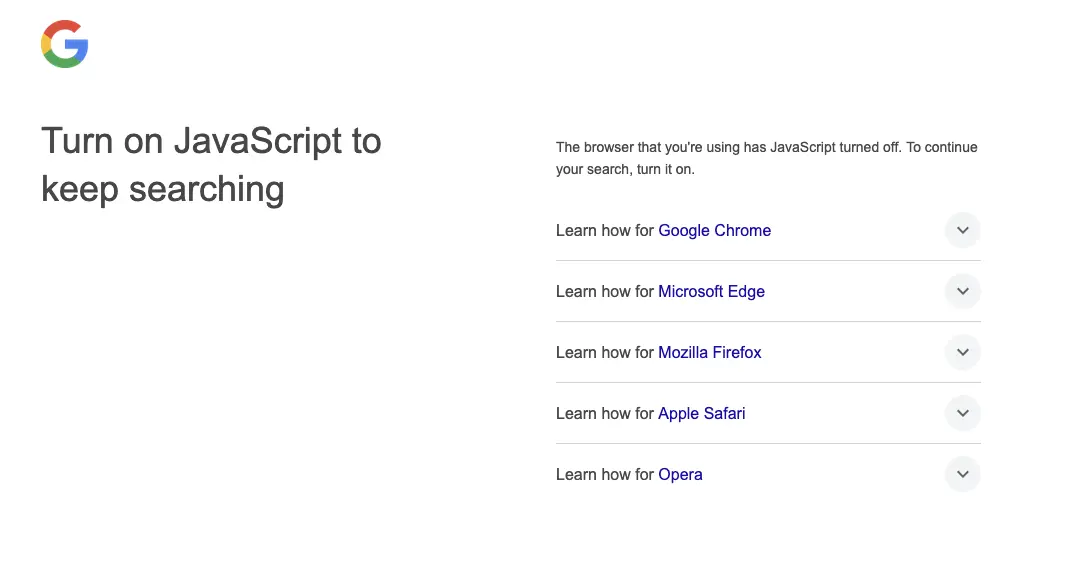1078x569 pixels.
Task: Click the "JavaScript turned off" paragraph line
Action: [x=767, y=147]
